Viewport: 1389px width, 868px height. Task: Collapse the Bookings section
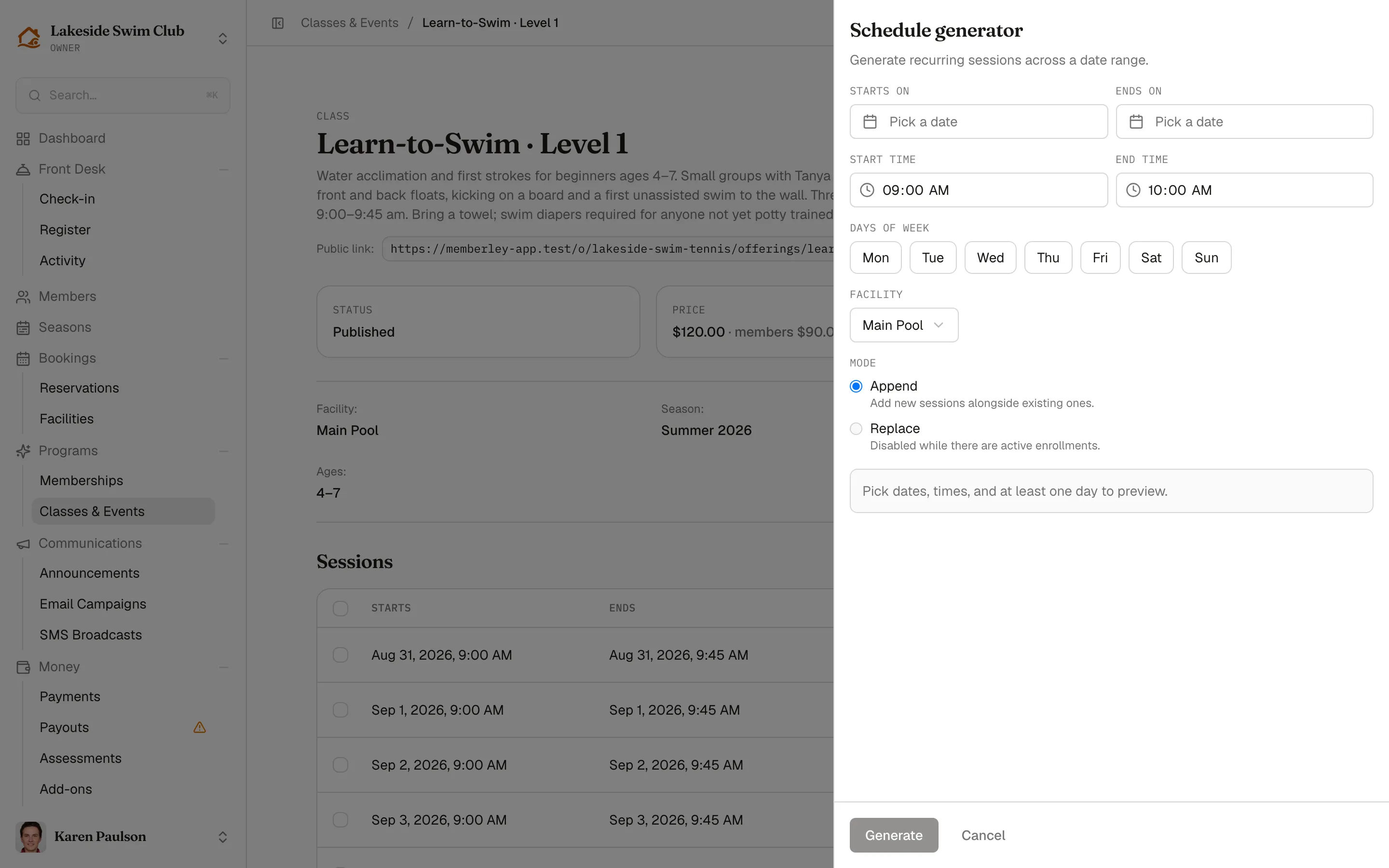223,359
